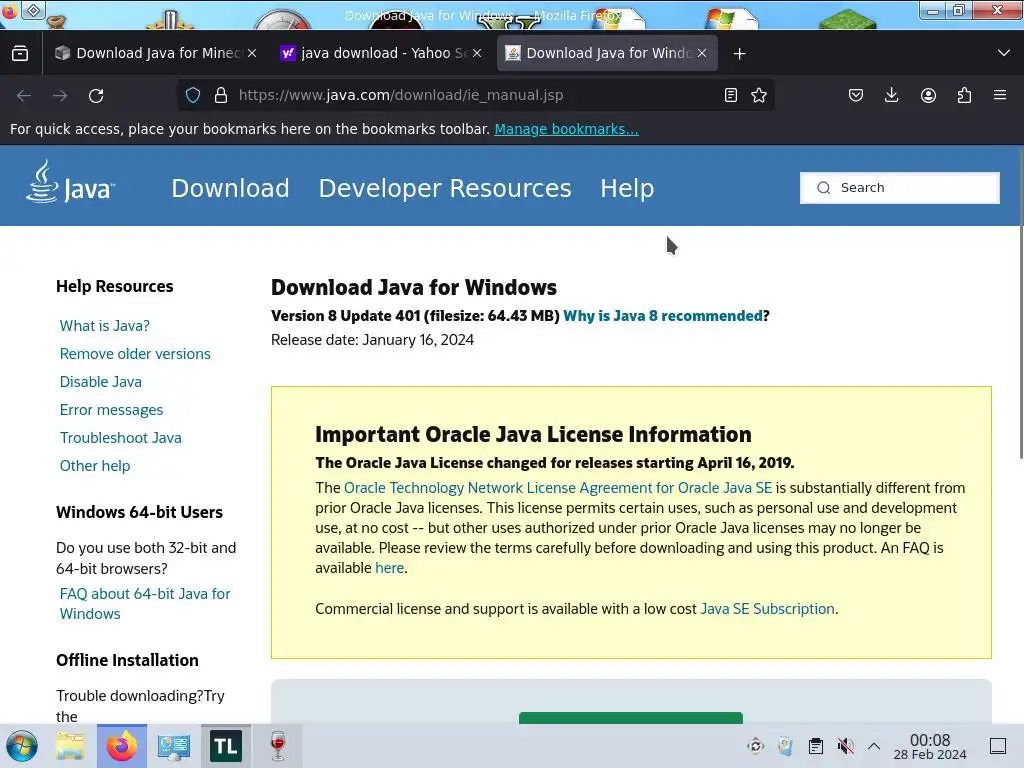Select 'Release date: January 16, 2024' text
1024x768 pixels.
coord(372,340)
